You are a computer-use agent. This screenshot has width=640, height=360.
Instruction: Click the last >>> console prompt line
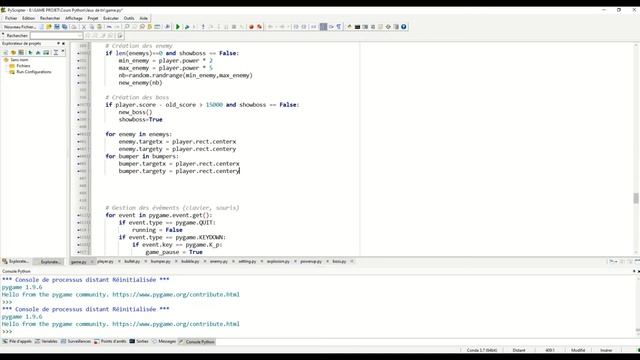tap(7, 331)
